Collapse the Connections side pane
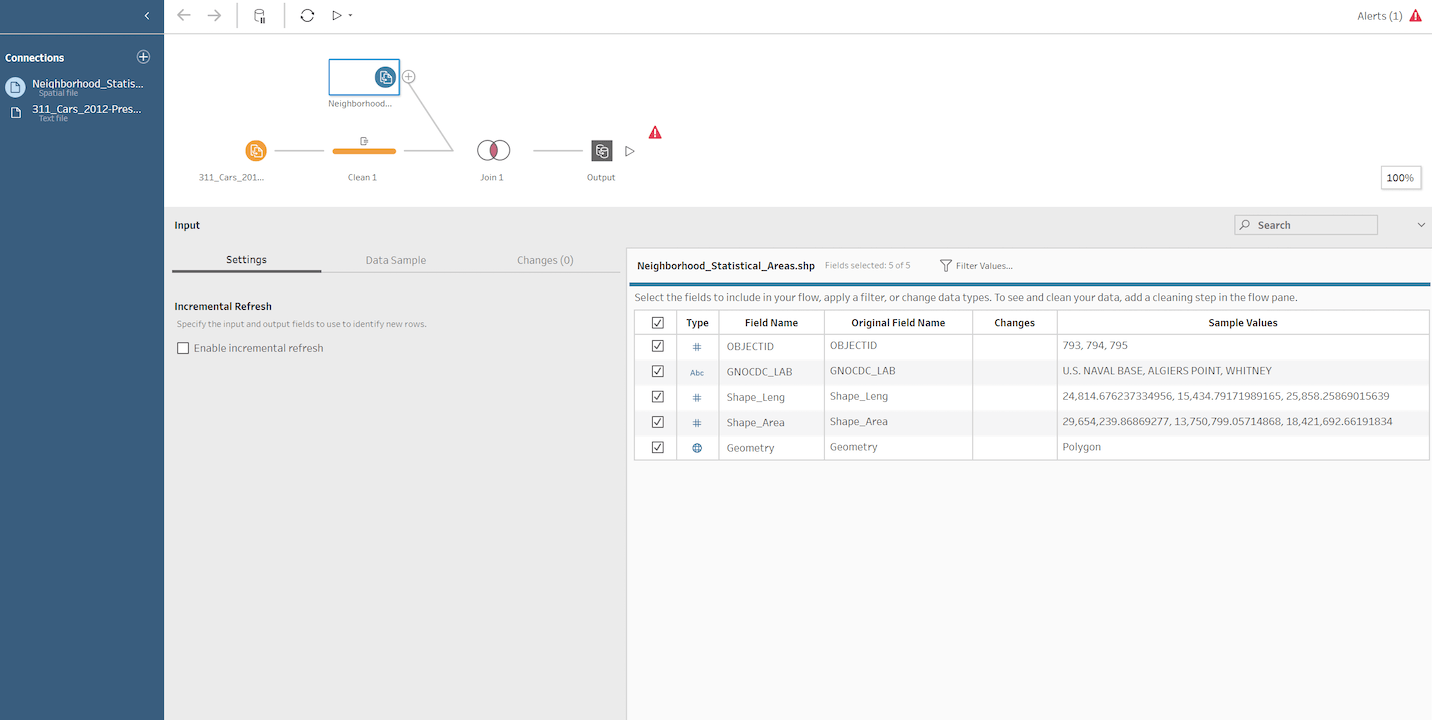Viewport: 1432px width, 720px height. click(x=147, y=16)
